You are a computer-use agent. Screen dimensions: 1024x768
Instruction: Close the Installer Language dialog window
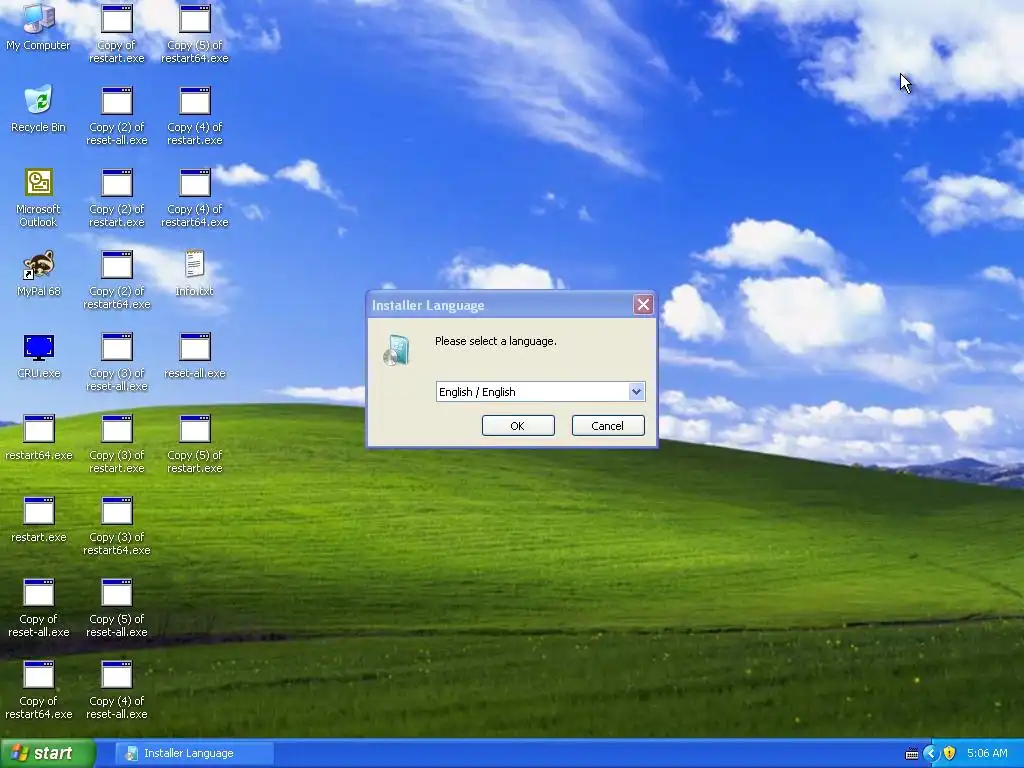[643, 304]
